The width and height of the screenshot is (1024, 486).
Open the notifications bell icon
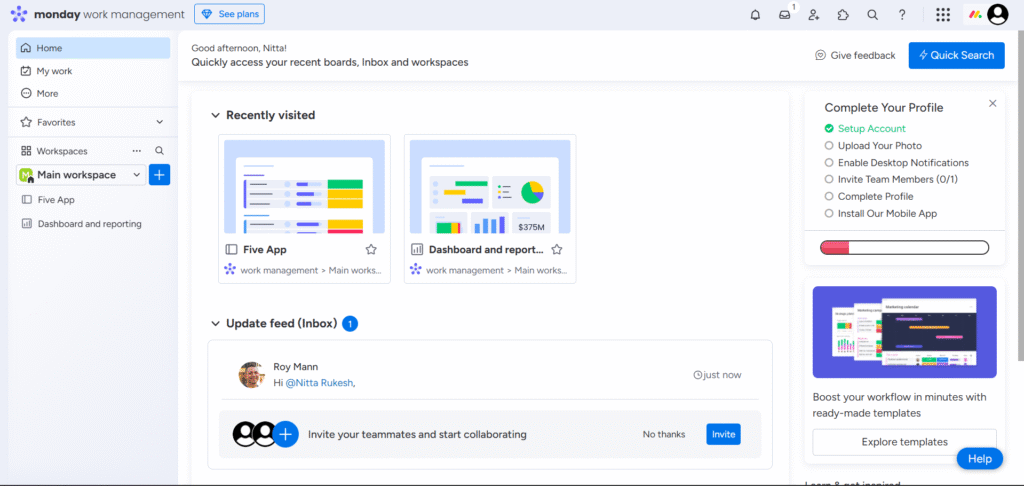(755, 15)
